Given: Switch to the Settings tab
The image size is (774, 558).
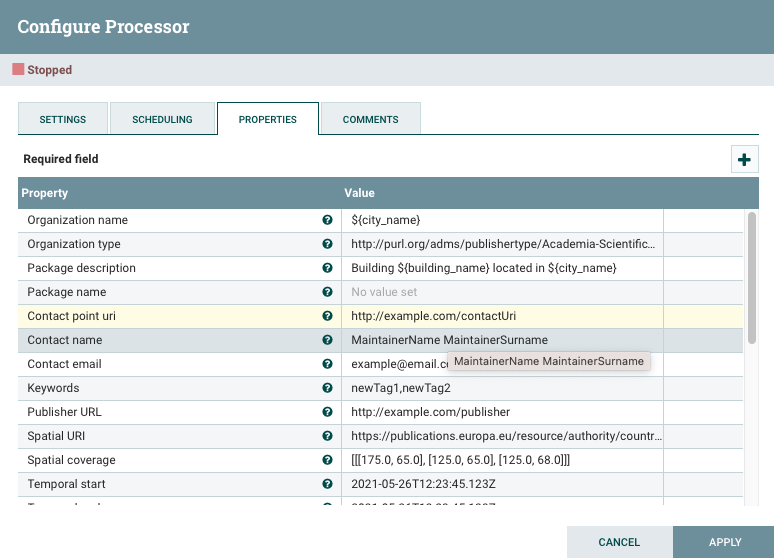Looking at the screenshot, I should [63, 119].
